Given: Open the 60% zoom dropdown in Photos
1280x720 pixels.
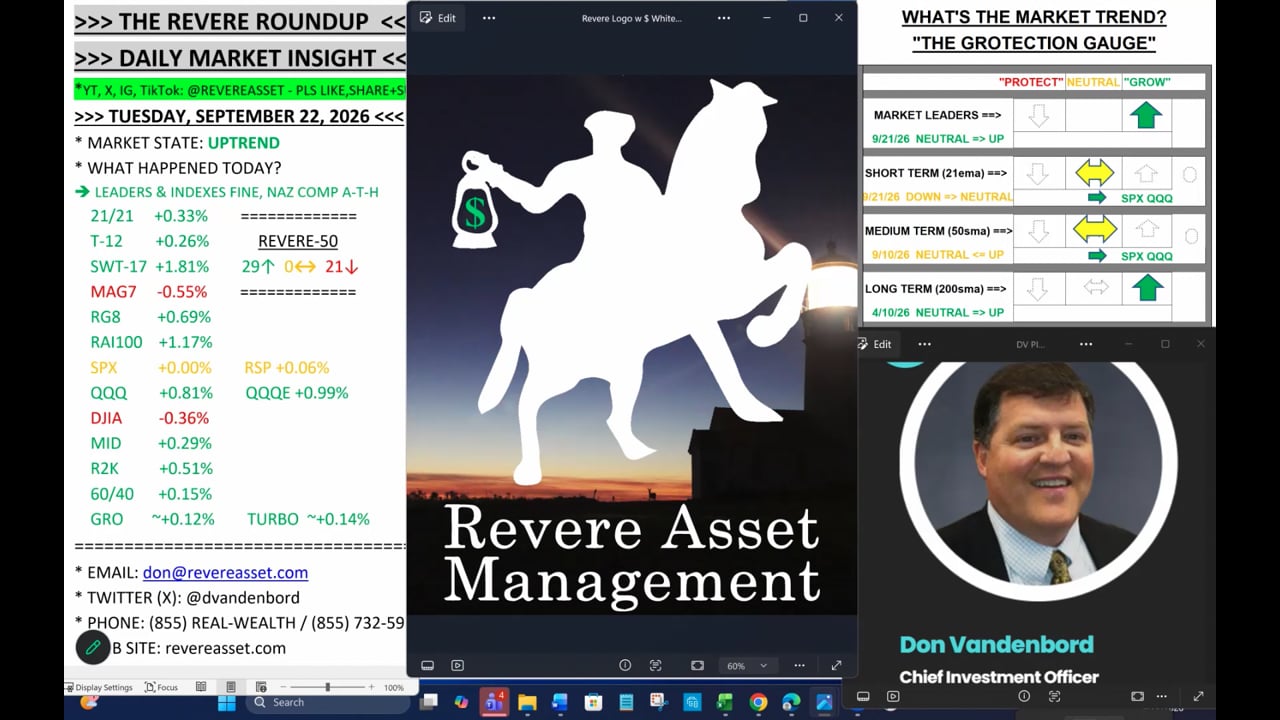Looking at the screenshot, I should [x=747, y=665].
